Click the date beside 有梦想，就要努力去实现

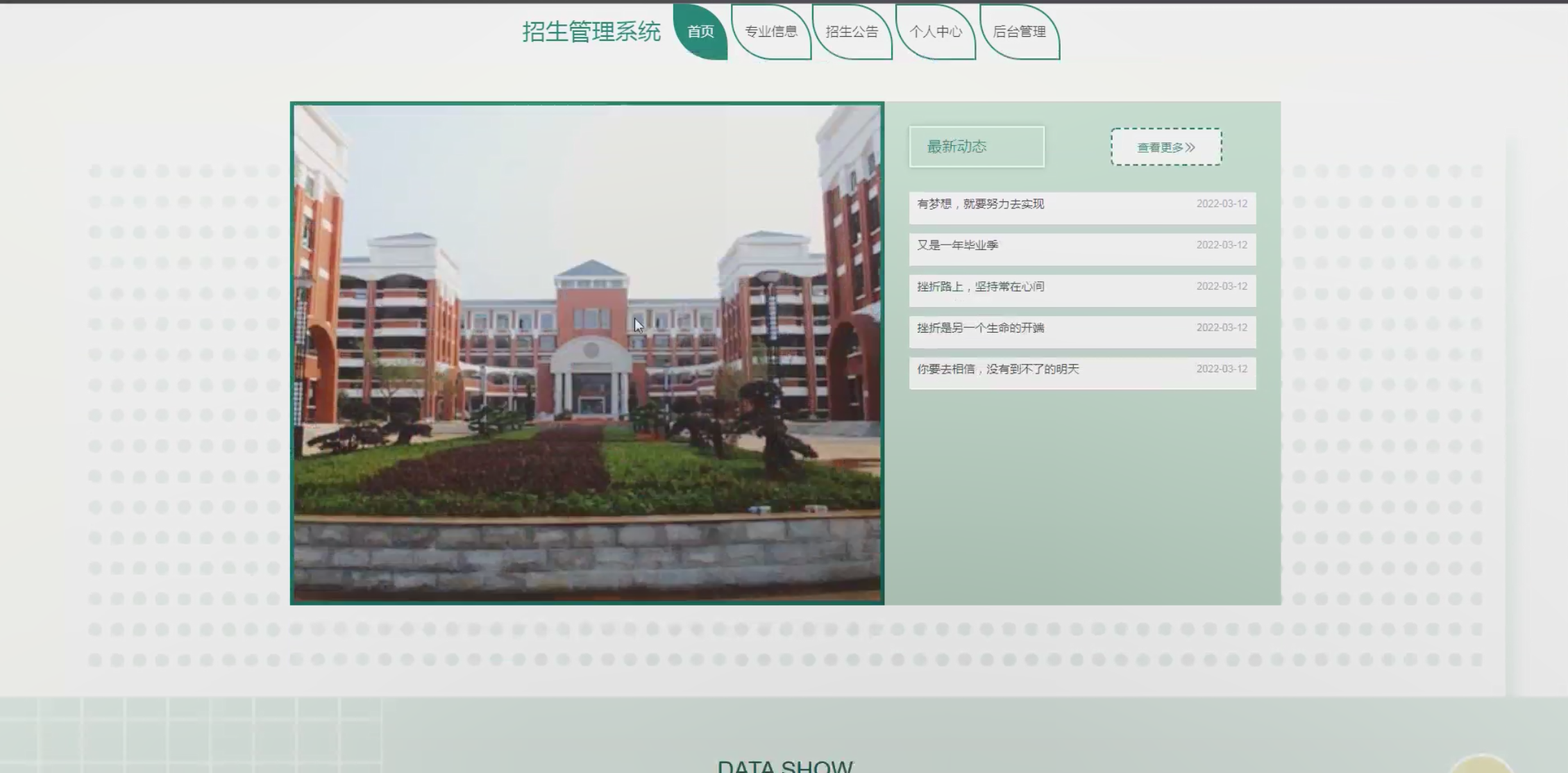click(x=1221, y=204)
